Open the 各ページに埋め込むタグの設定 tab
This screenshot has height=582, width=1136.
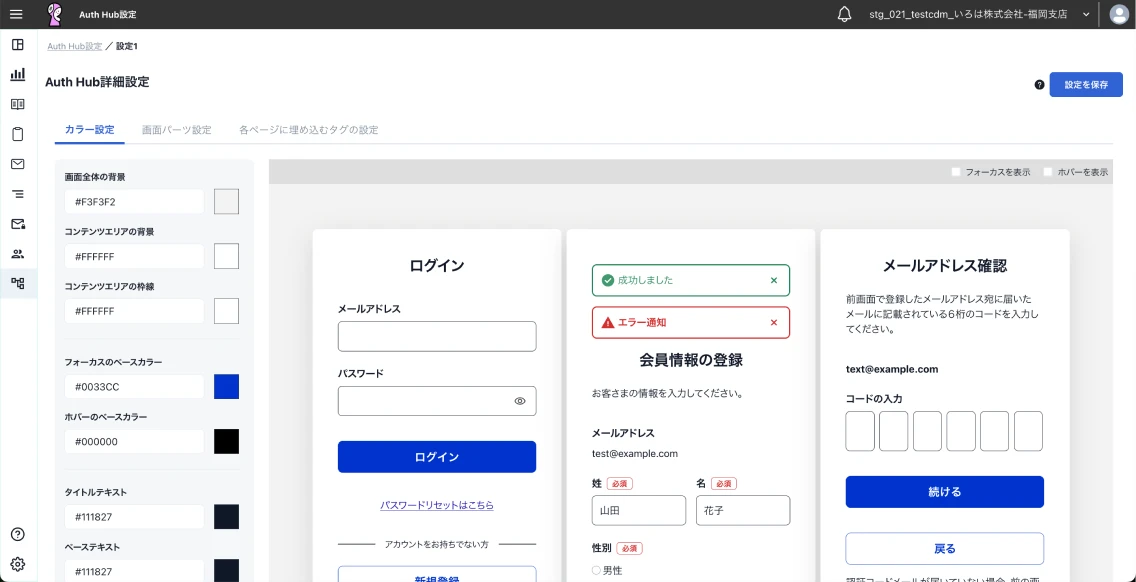point(308,130)
